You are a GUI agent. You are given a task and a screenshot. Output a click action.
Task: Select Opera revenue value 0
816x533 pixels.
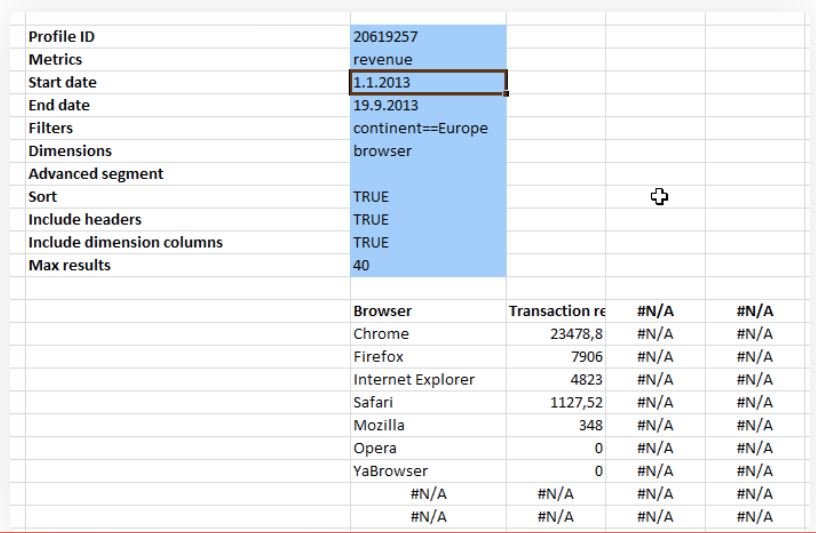(x=556, y=449)
